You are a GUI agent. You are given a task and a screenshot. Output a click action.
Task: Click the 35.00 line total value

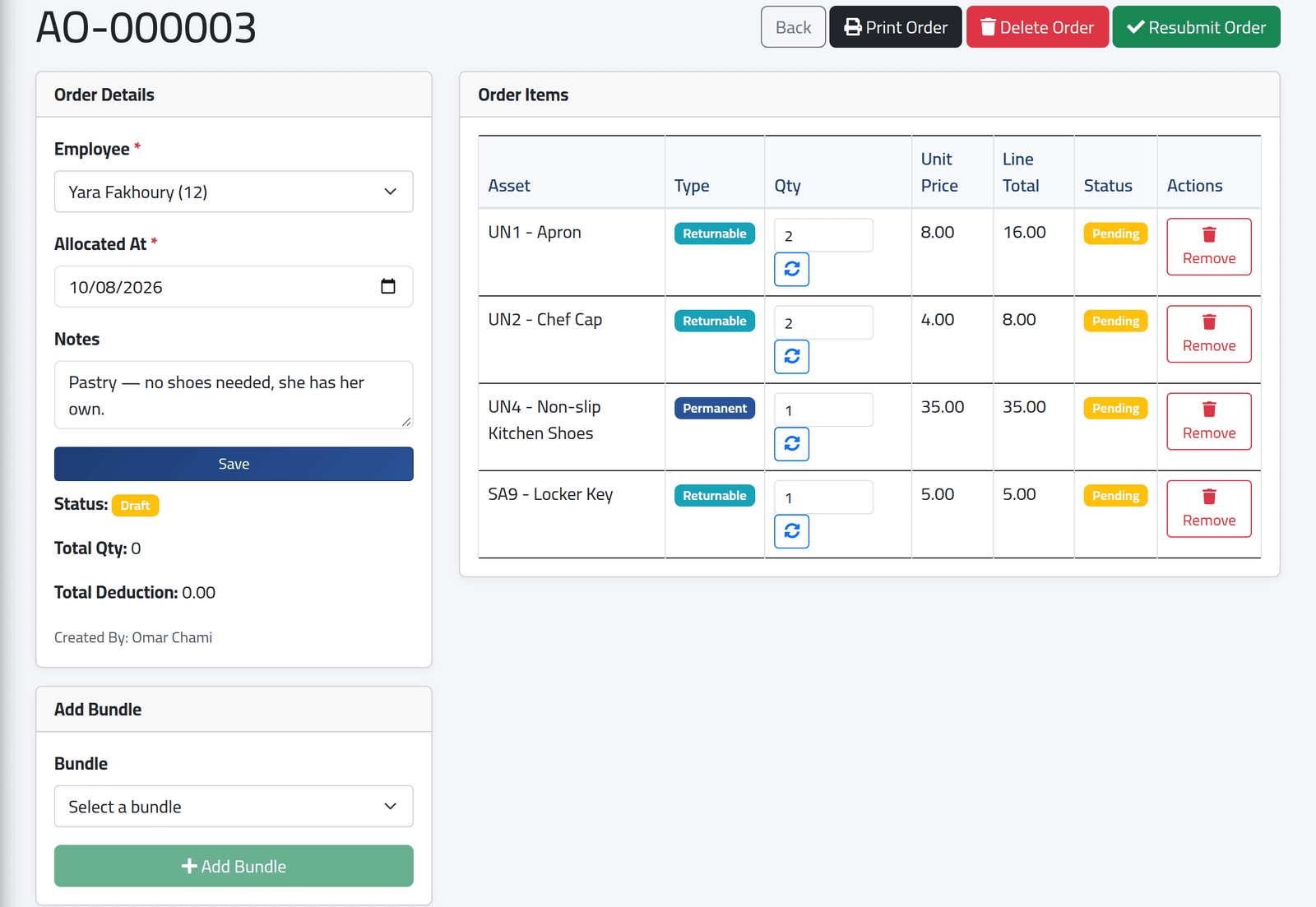1024,407
